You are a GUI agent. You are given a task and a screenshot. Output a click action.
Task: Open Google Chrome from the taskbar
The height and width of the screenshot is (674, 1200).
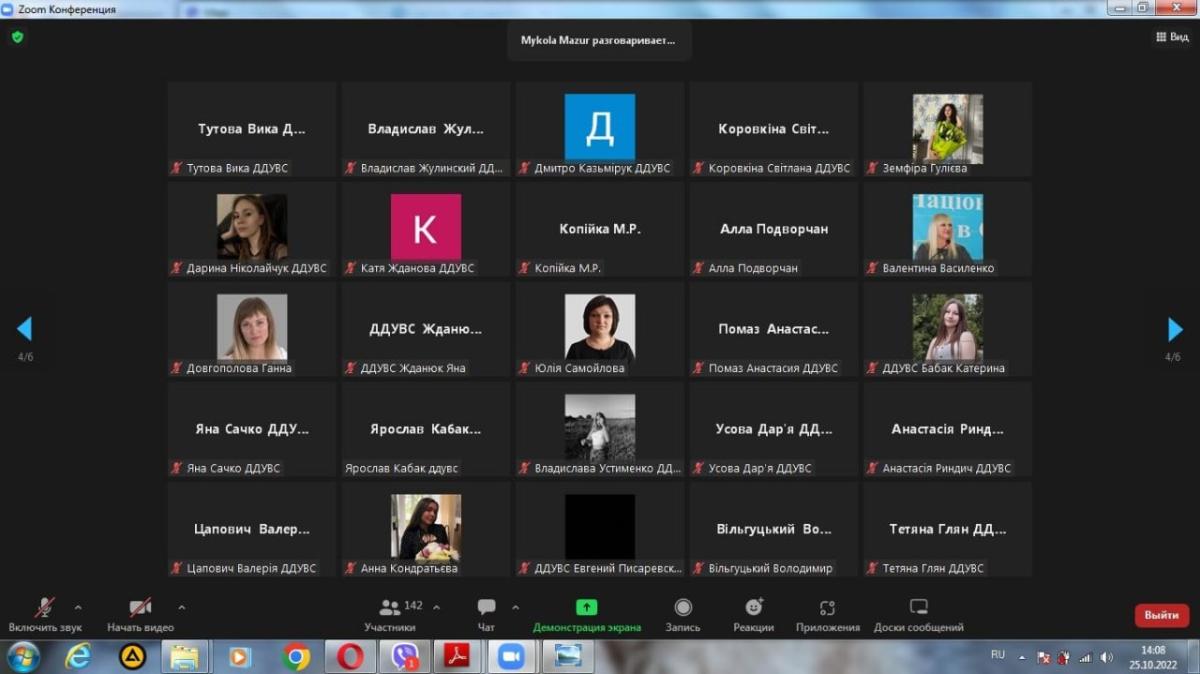296,657
